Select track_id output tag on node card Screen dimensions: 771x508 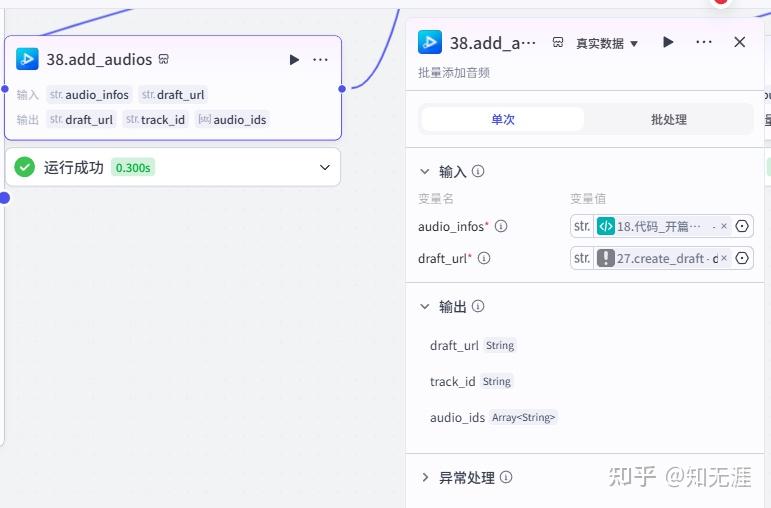[x=155, y=120]
